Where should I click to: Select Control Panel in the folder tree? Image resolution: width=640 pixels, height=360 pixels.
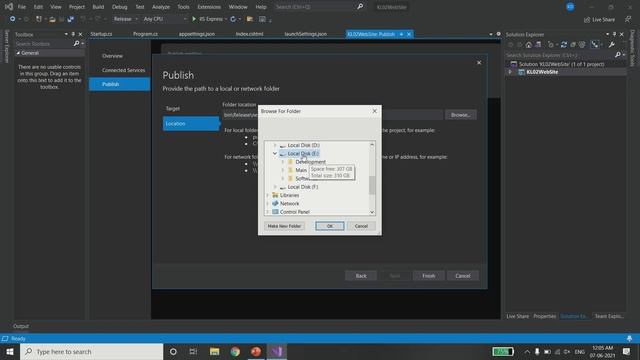295,212
